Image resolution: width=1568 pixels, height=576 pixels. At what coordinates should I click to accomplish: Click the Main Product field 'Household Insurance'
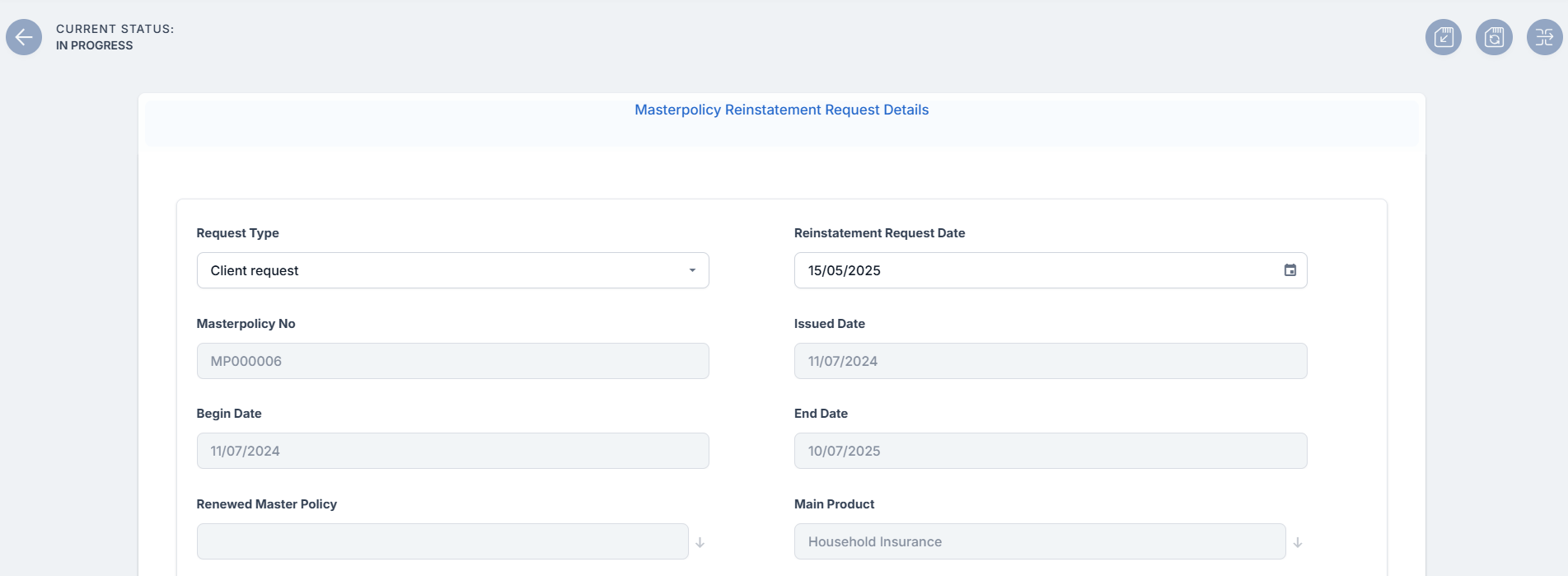point(1039,541)
